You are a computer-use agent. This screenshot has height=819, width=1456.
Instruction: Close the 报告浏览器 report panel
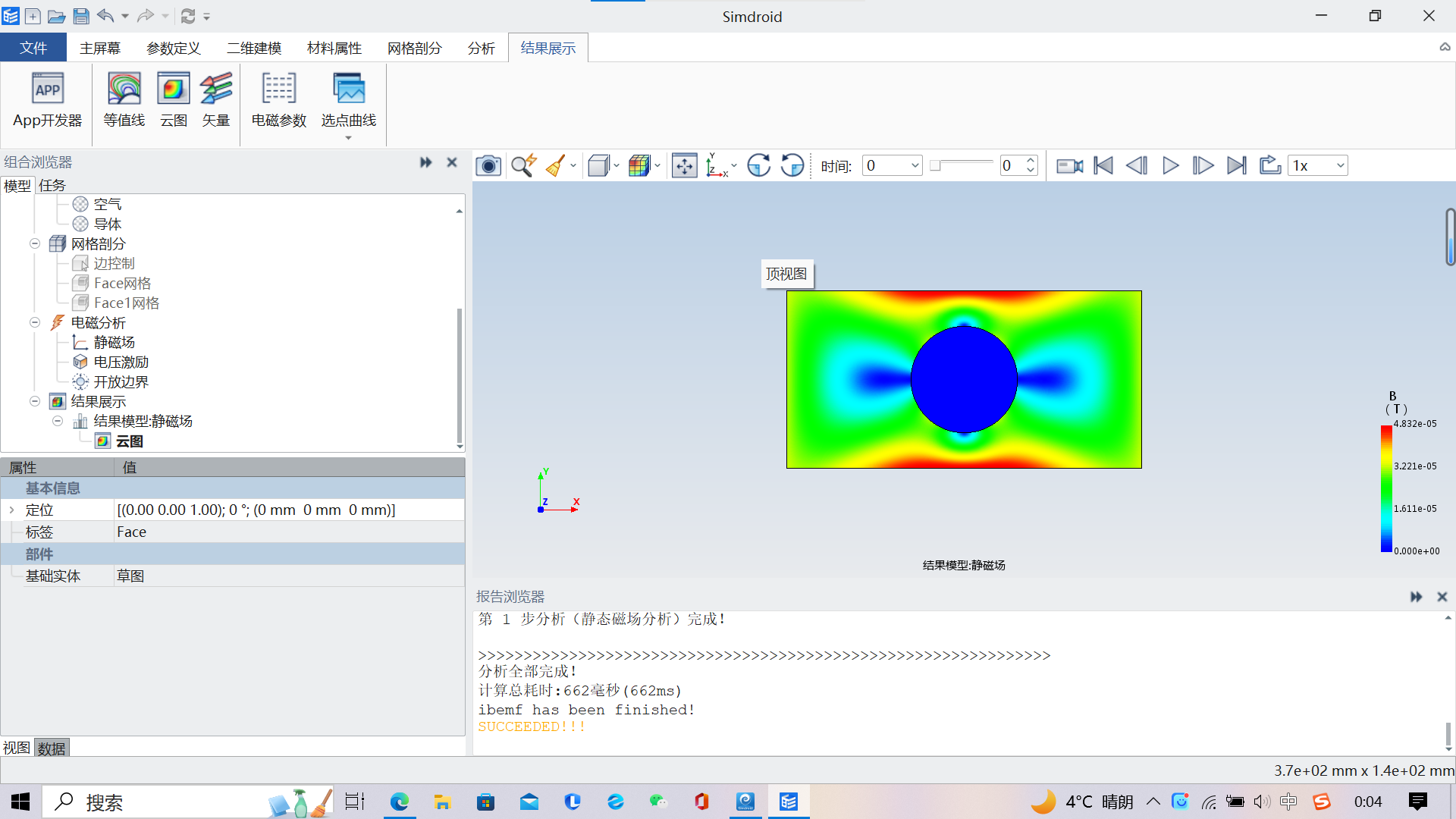tap(1442, 597)
